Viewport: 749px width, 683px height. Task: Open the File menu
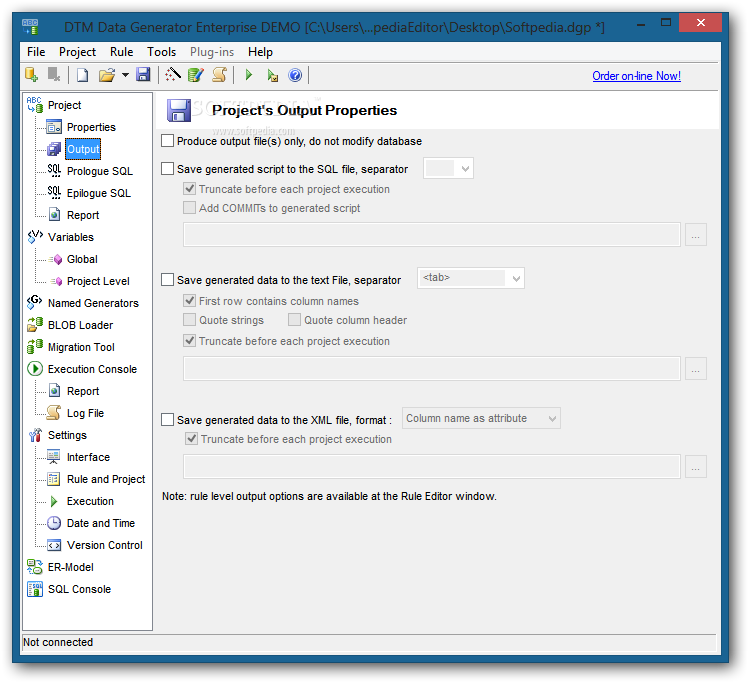(x=36, y=52)
